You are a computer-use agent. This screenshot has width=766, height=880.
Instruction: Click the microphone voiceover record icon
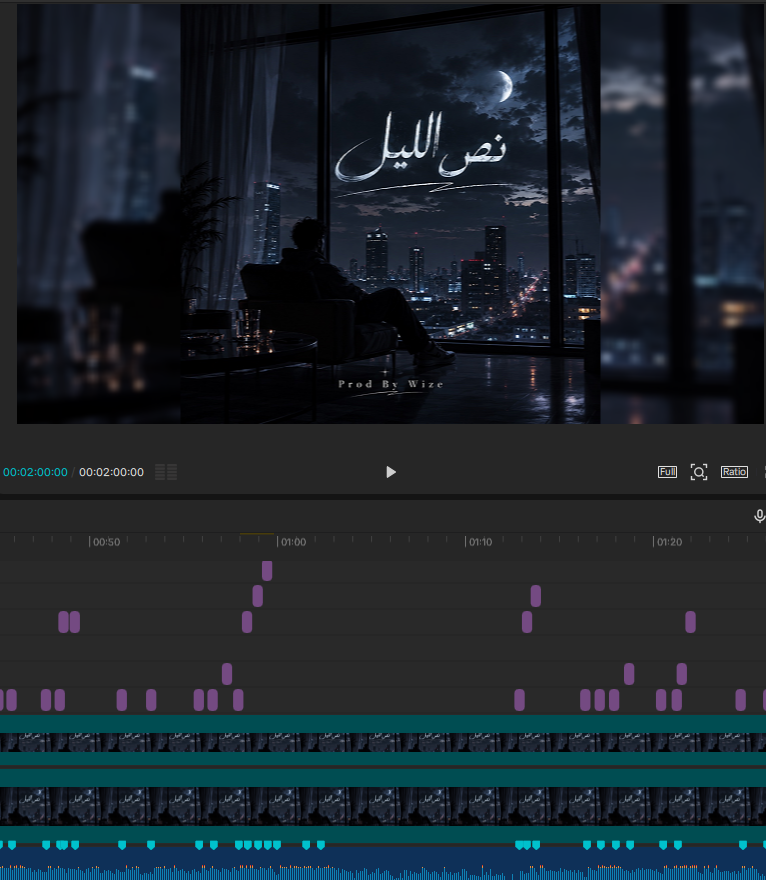pos(759,516)
